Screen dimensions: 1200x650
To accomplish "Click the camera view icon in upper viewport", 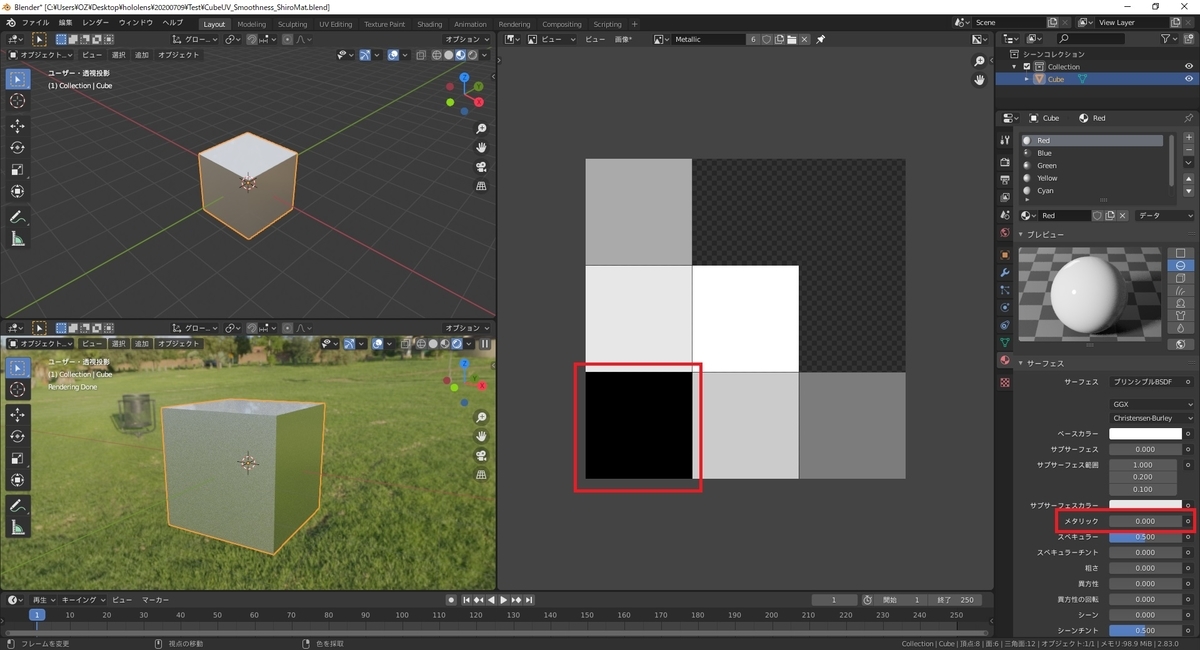I will point(481,167).
